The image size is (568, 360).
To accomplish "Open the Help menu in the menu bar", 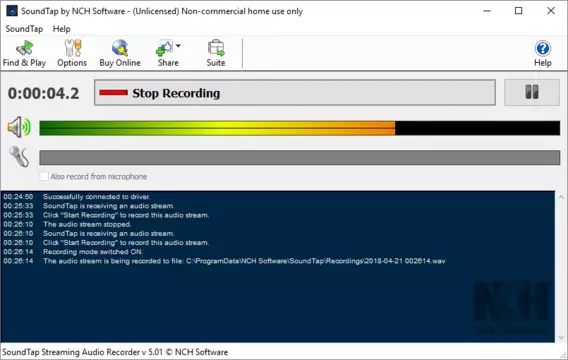I will (x=62, y=29).
